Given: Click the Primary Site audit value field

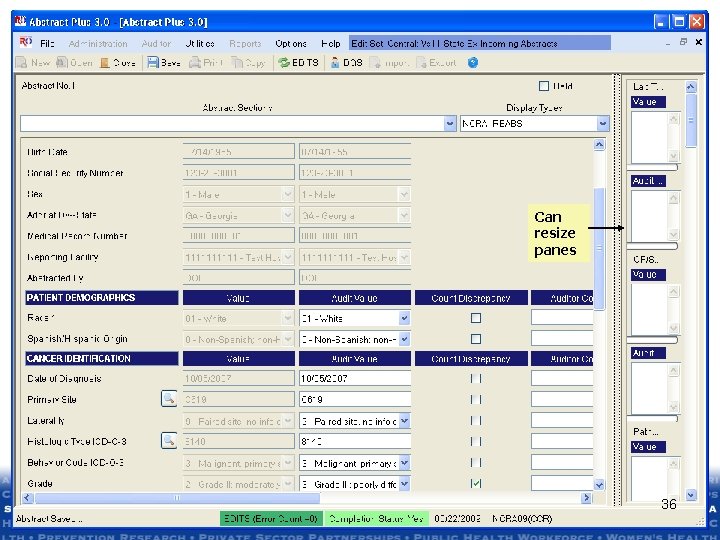Looking at the screenshot, I should [x=354, y=399].
